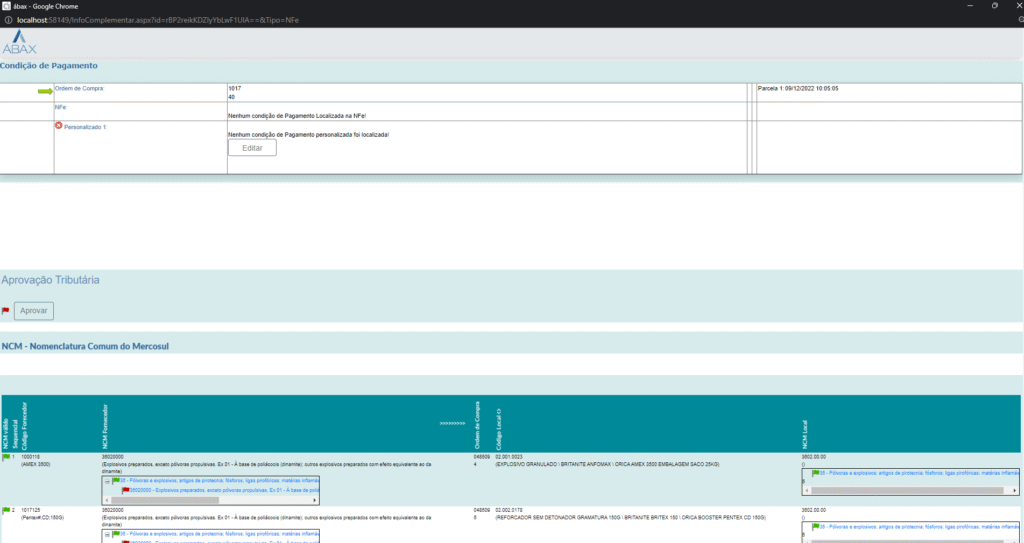Click the green NCM válido flag in row 2
1024x543 pixels.
pos(6,510)
